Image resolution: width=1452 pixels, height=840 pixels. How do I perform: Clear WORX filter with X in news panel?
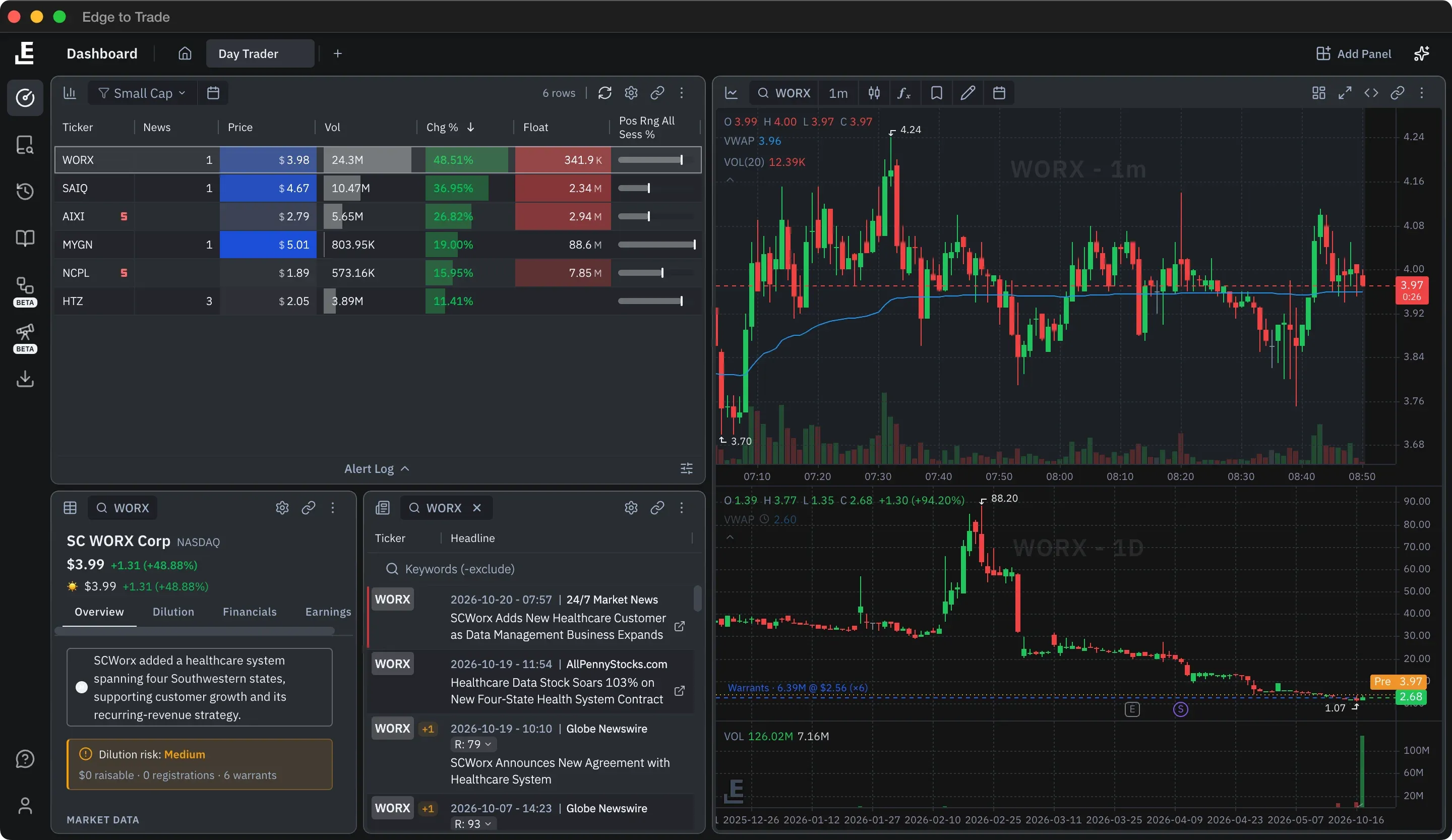click(476, 508)
